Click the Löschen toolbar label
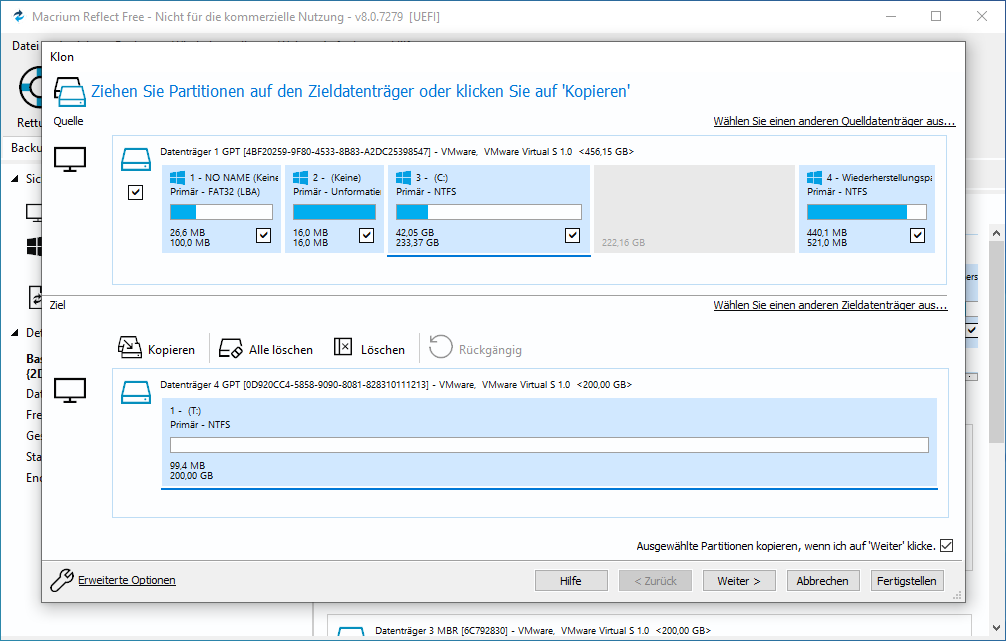Screen dimensions: 1006x641 383,350
